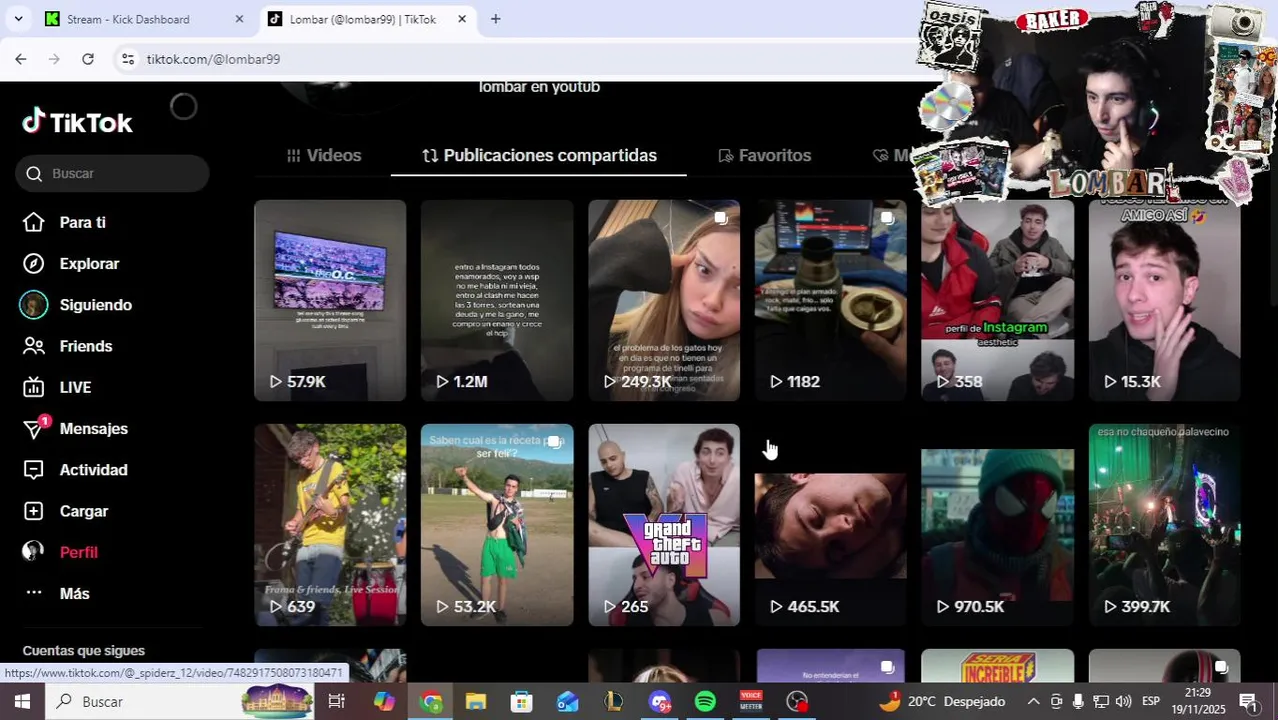Close the Kick Dashboard tab
Viewport: 1278px width, 720px height.
pyautogui.click(x=239, y=19)
